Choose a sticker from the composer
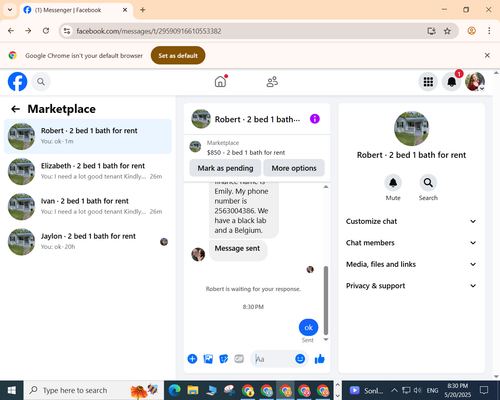The image size is (500, 400). 224,359
